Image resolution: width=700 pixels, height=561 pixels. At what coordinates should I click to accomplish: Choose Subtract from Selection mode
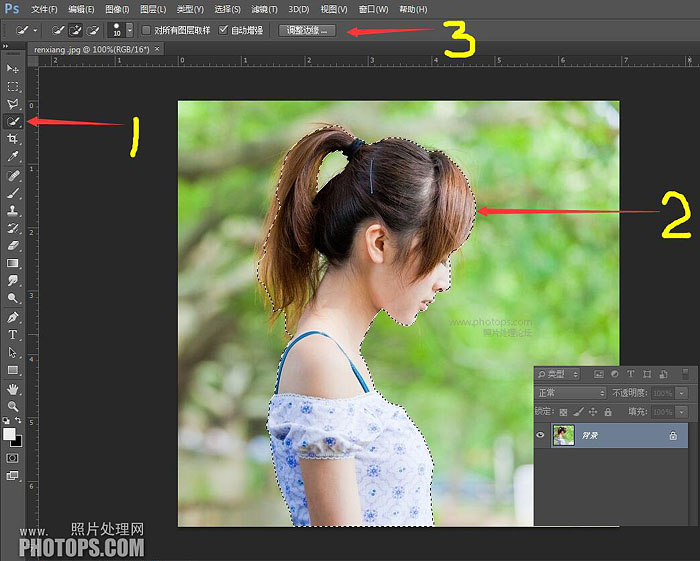[x=93, y=30]
